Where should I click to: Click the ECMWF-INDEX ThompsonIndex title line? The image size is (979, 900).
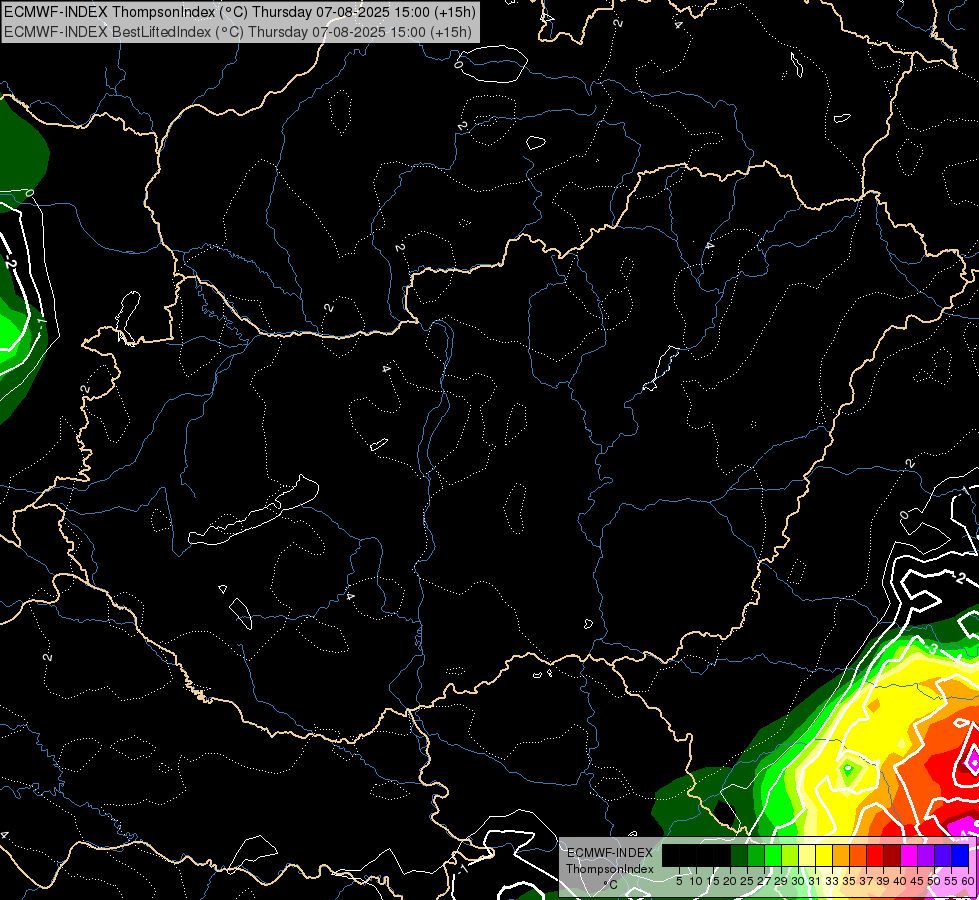(x=240, y=12)
